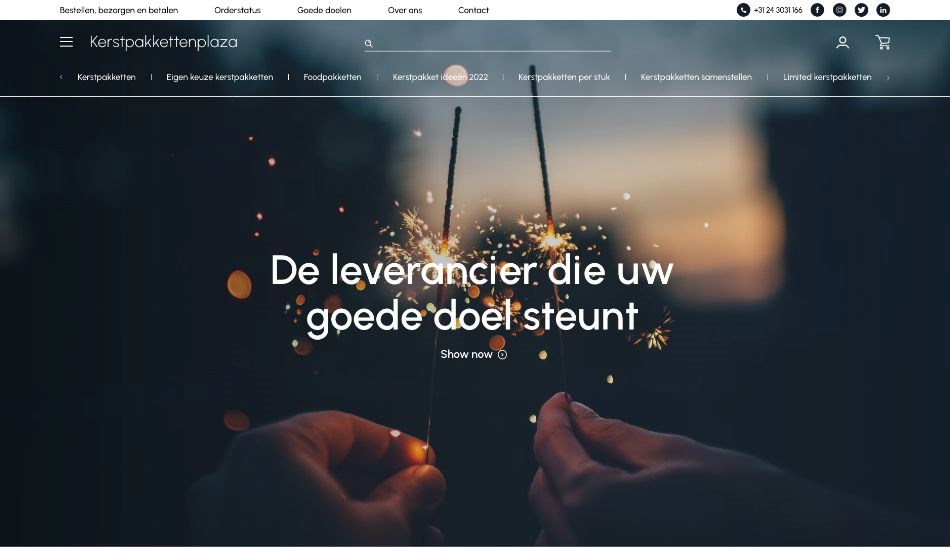Click the user account icon
Image resolution: width=950 pixels, height=547 pixels.
[842, 42]
